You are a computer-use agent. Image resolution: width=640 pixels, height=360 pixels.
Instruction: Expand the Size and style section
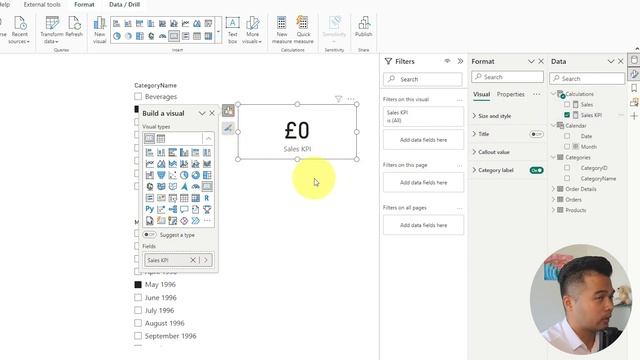point(474,116)
